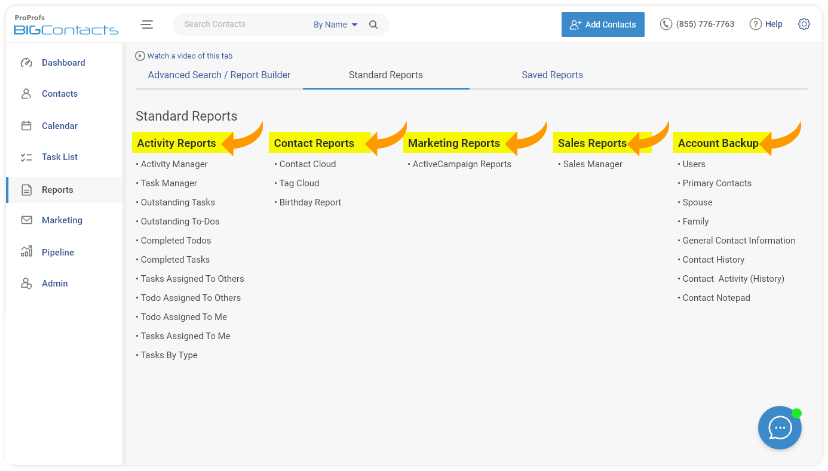
Task: Open the Task Manager report
Action: [x=168, y=183]
